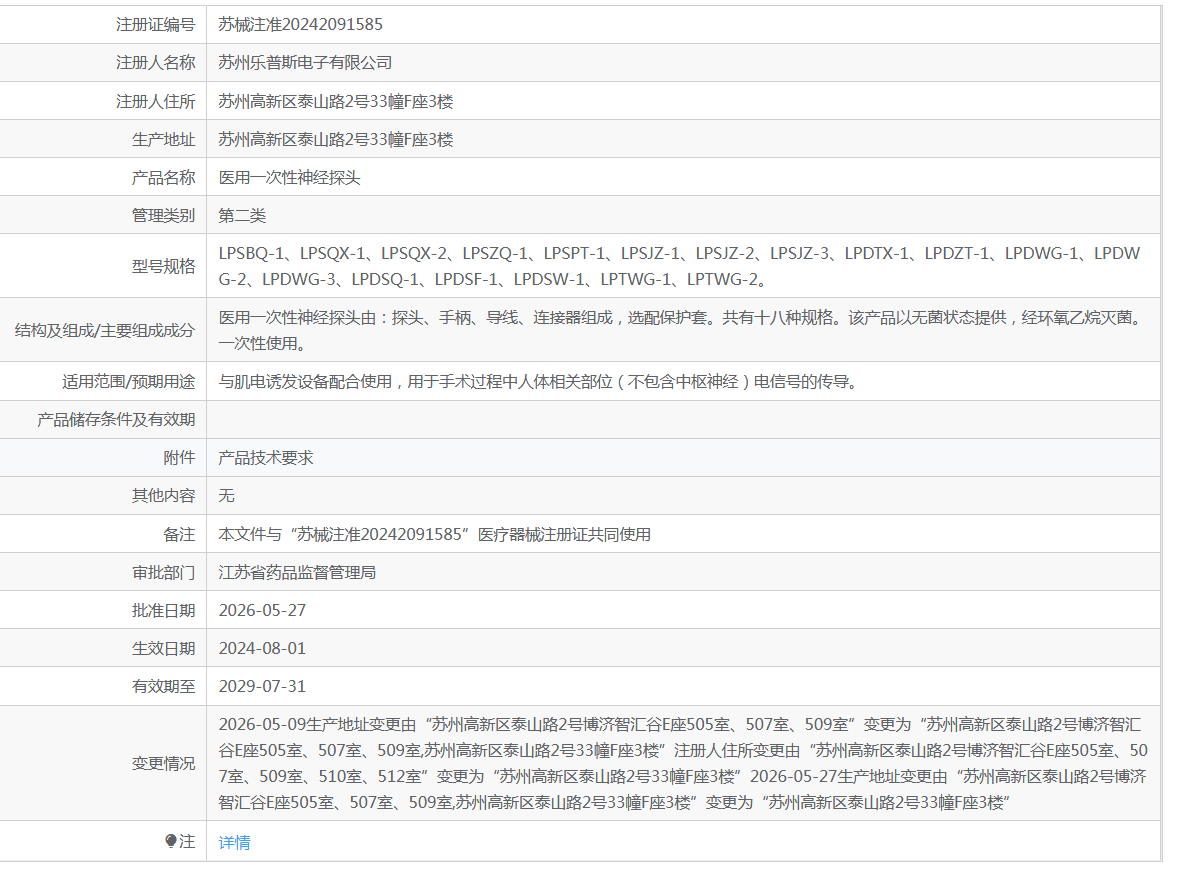Click the 注册人住所 address value
The height and width of the screenshot is (874, 1180).
point(336,101)
